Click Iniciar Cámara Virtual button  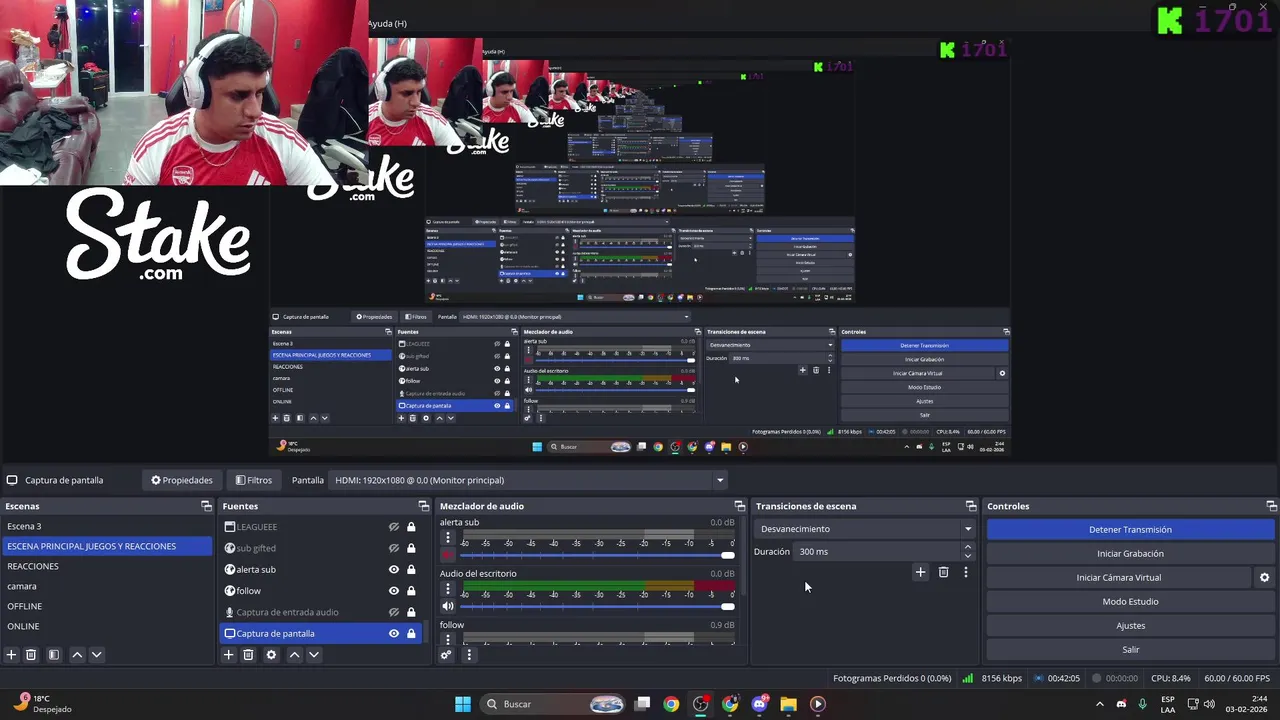click(x=1118, y=577)
